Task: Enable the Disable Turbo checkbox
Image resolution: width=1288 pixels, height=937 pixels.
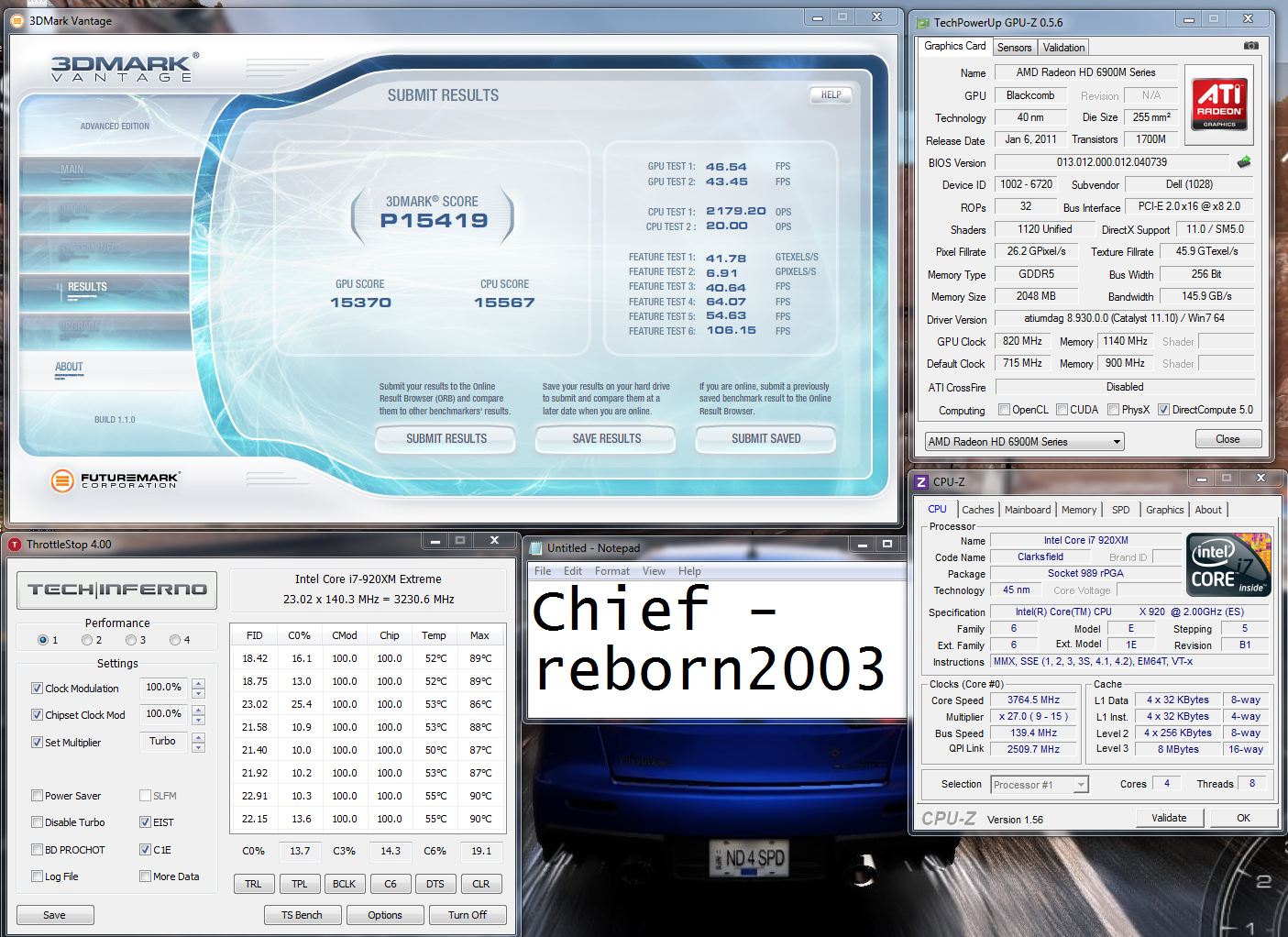Action: (x=37, y=821)
